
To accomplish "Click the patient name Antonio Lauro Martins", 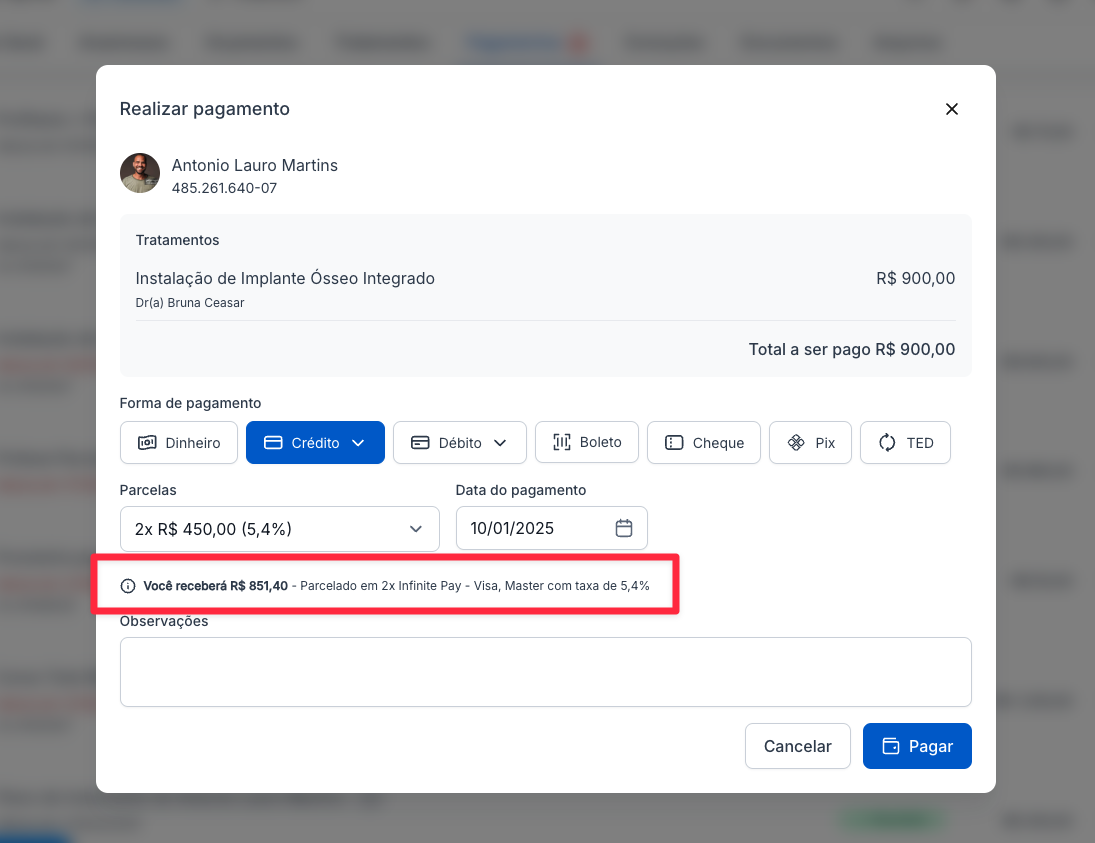I will (x=255, y=165).
